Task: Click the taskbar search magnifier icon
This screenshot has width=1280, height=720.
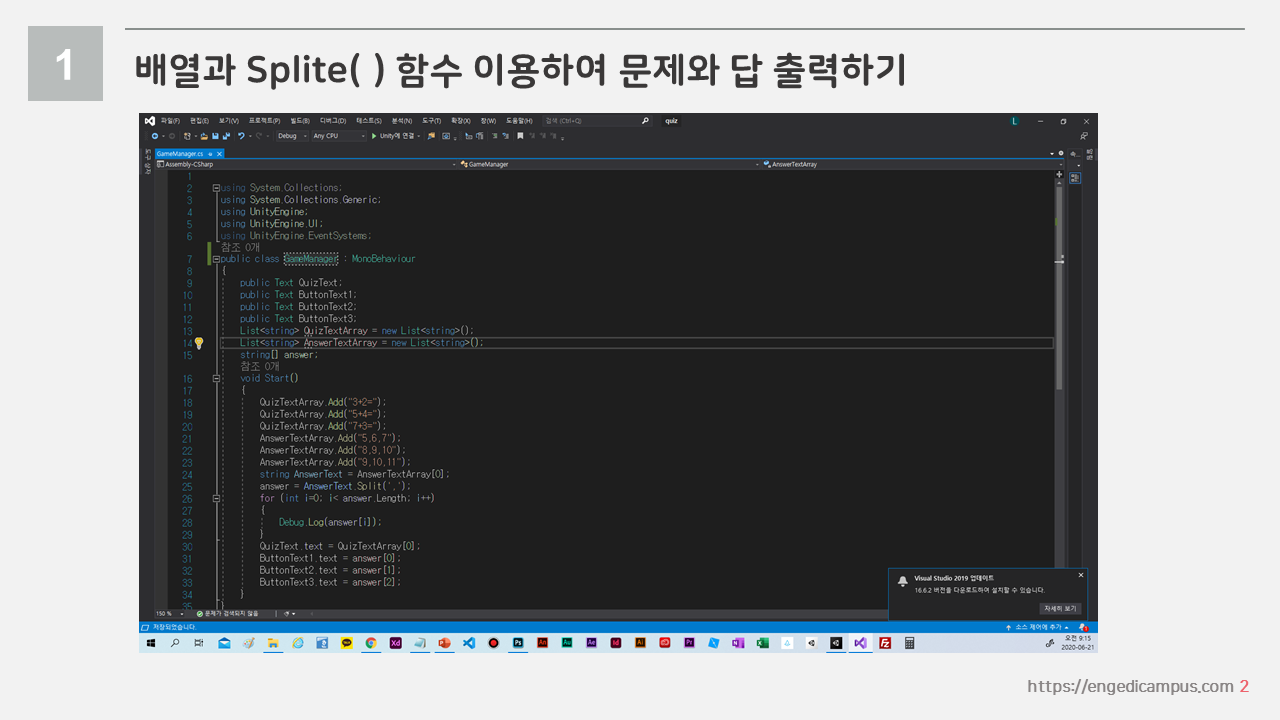Action: [x=175, y=643]
